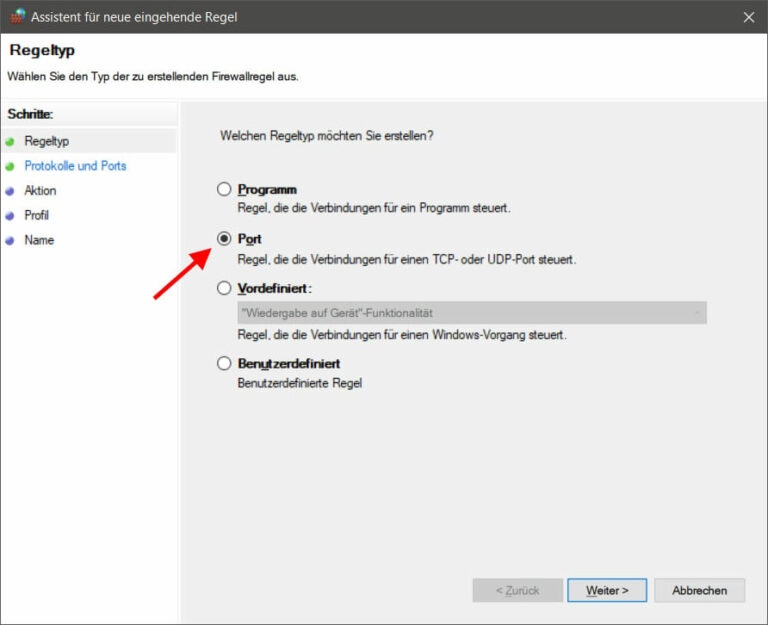The width and height of the screenshot is (768, 625).
Task: Select the Name step
Action: (39, 240)
